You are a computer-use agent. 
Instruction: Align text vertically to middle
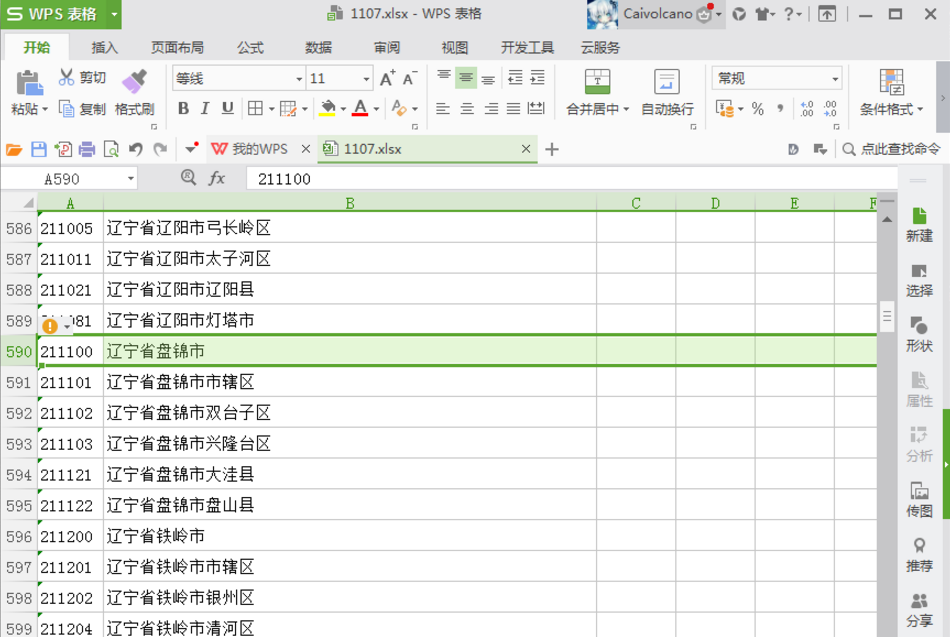(x=466, y=78)
